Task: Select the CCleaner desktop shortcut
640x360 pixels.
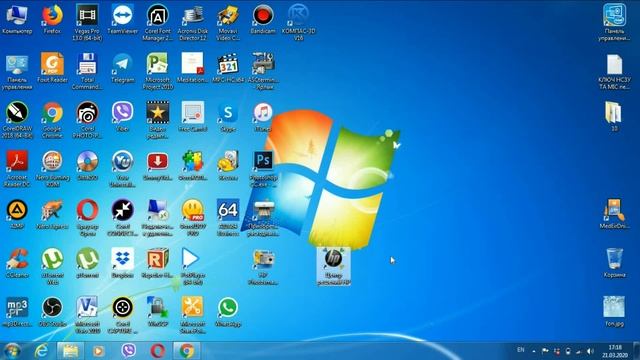Action: coord(17,263)
